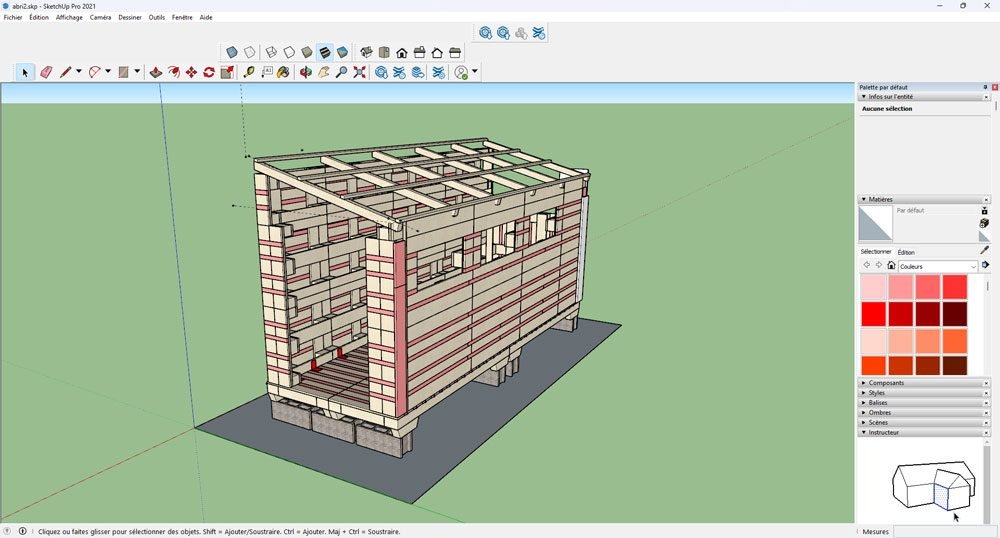1000x538 pixels.
Task: Select the Move tool
Action: coord(191,73)
